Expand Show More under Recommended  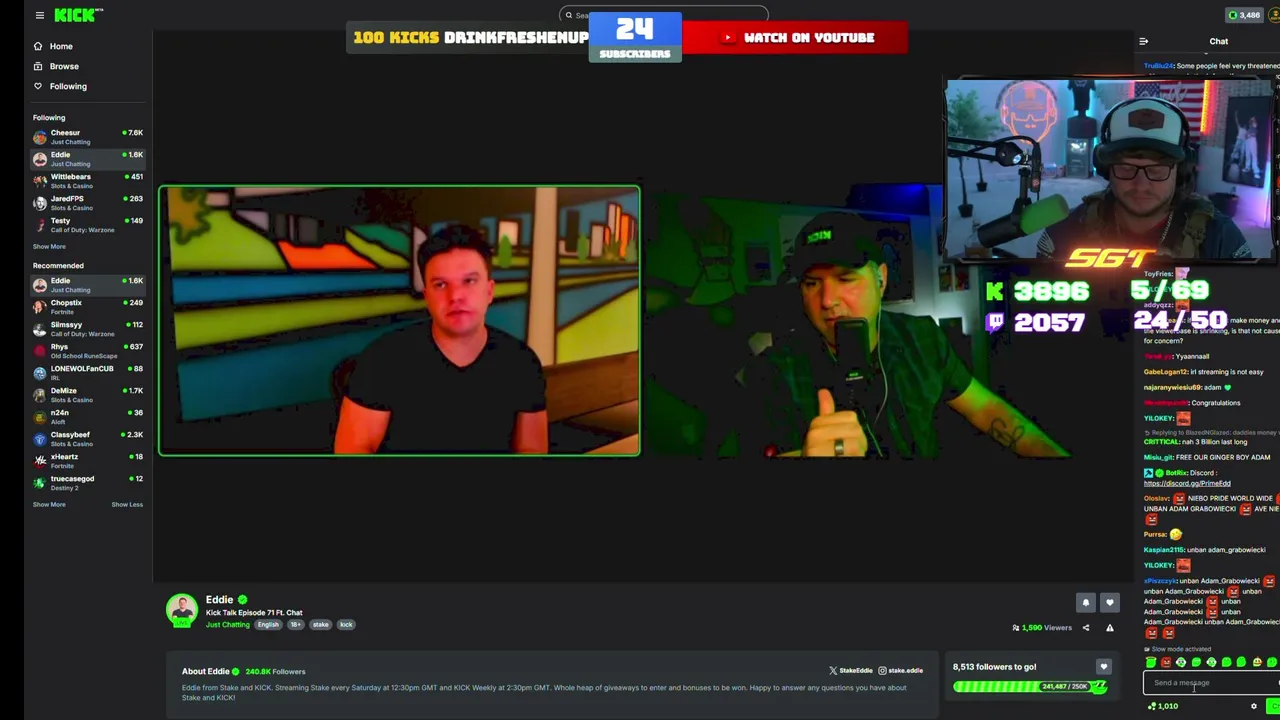click(x=49, y=504)
